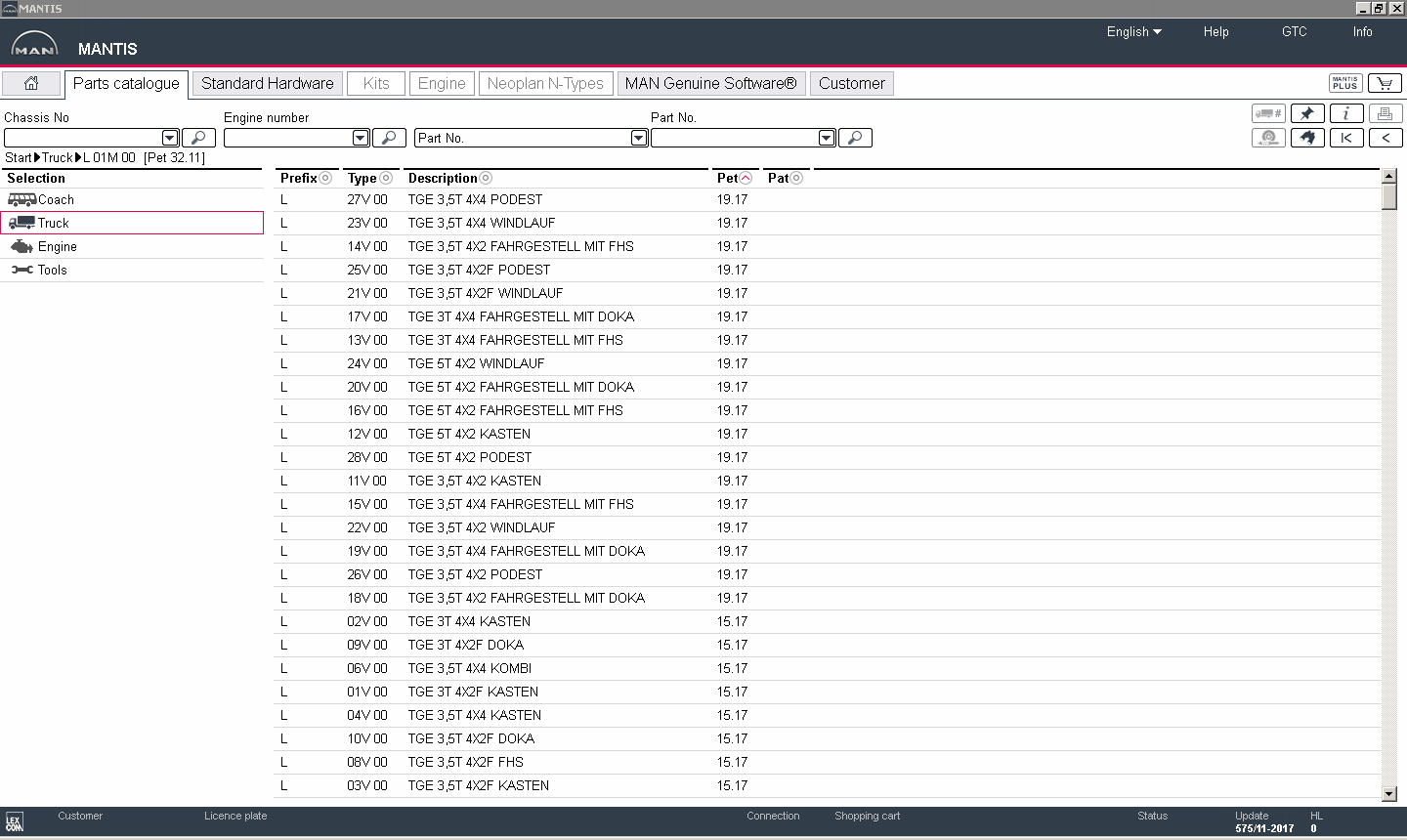Toggle sort on the Pet column

746,179
